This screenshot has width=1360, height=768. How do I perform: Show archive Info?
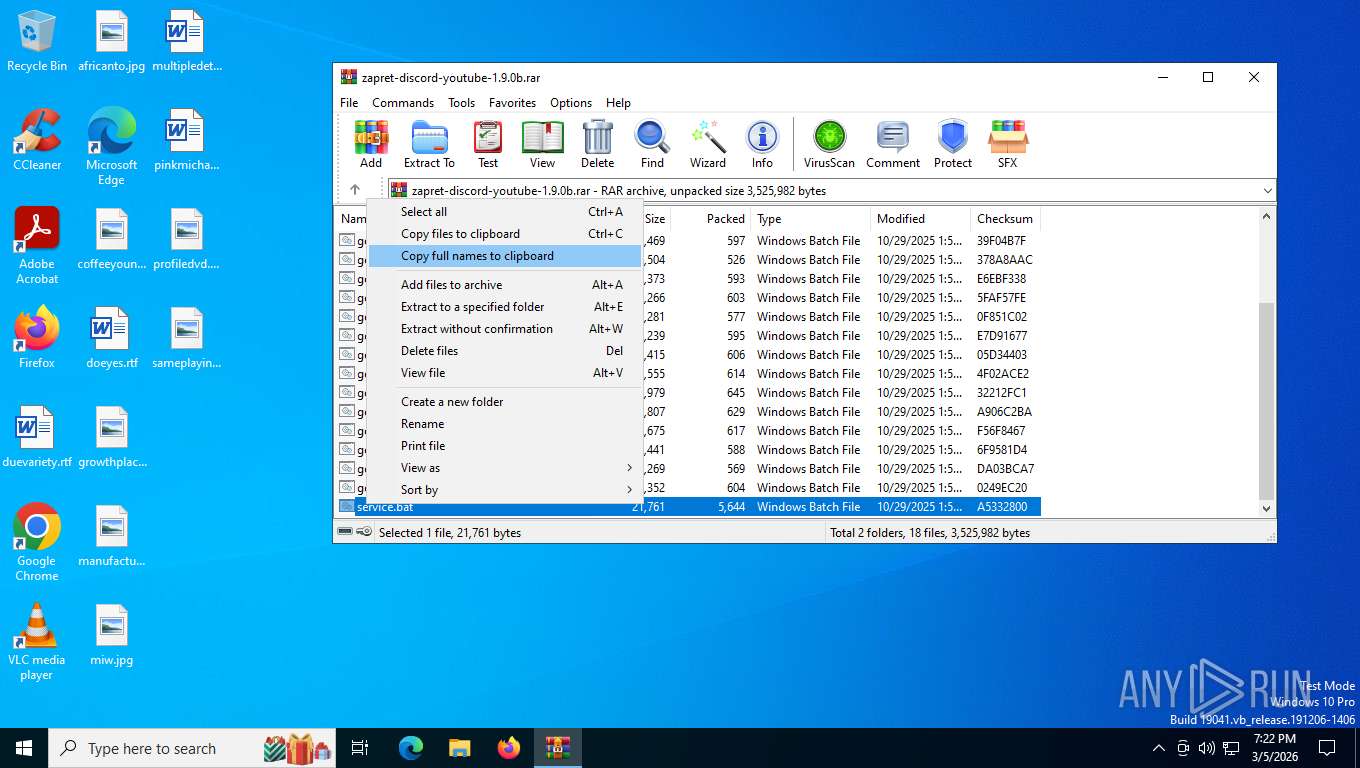click(762, 144)
